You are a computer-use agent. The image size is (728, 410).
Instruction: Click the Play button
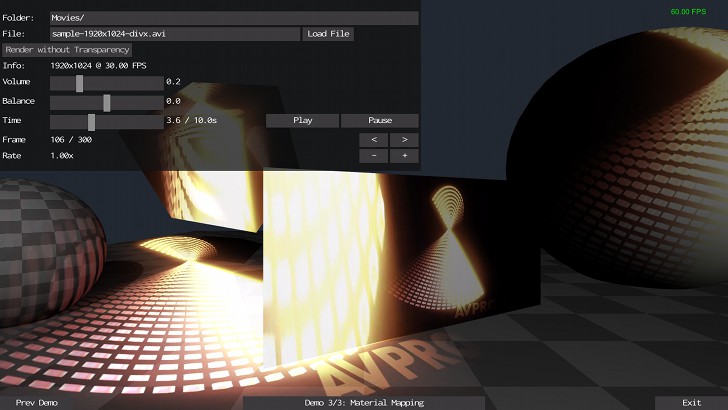pyautogui.click(x=302, y=121)
